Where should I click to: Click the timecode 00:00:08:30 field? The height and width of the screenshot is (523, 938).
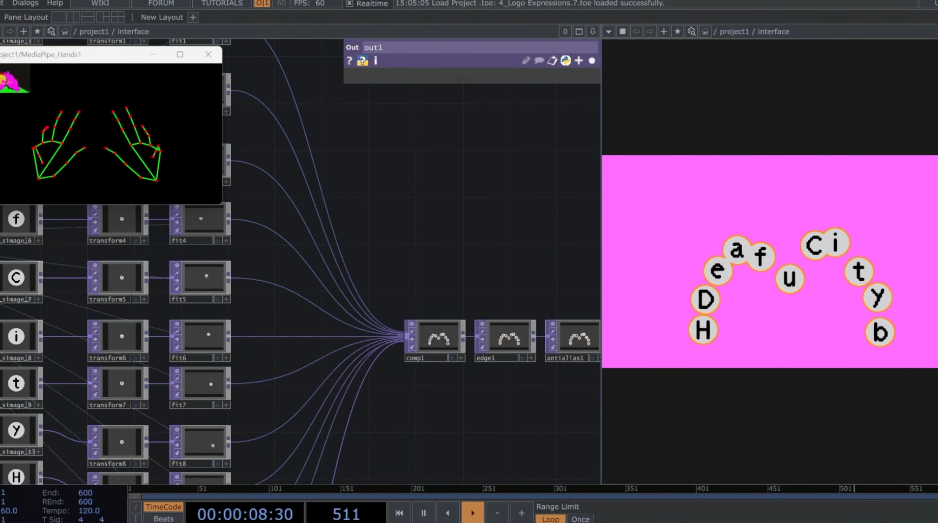(x=245, y=514)
